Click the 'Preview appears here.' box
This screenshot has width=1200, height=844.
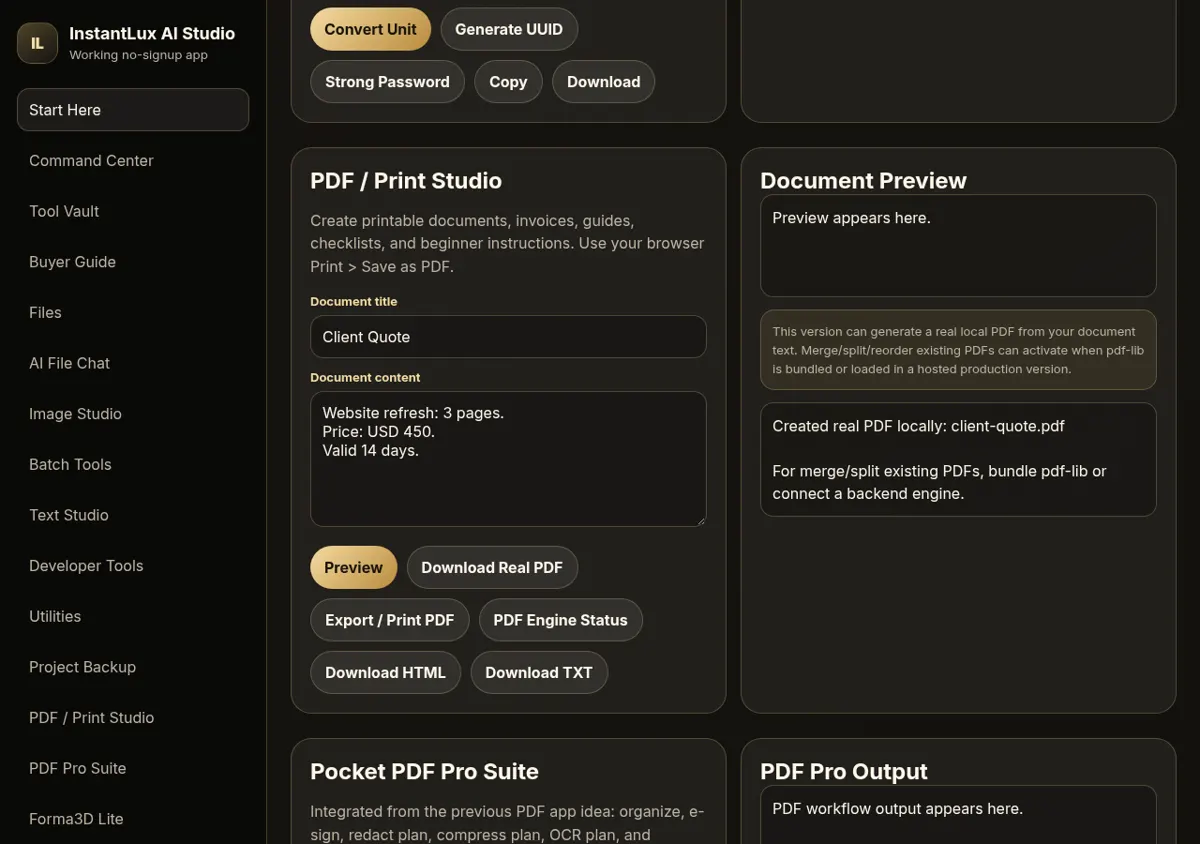(x=958, y=246)
